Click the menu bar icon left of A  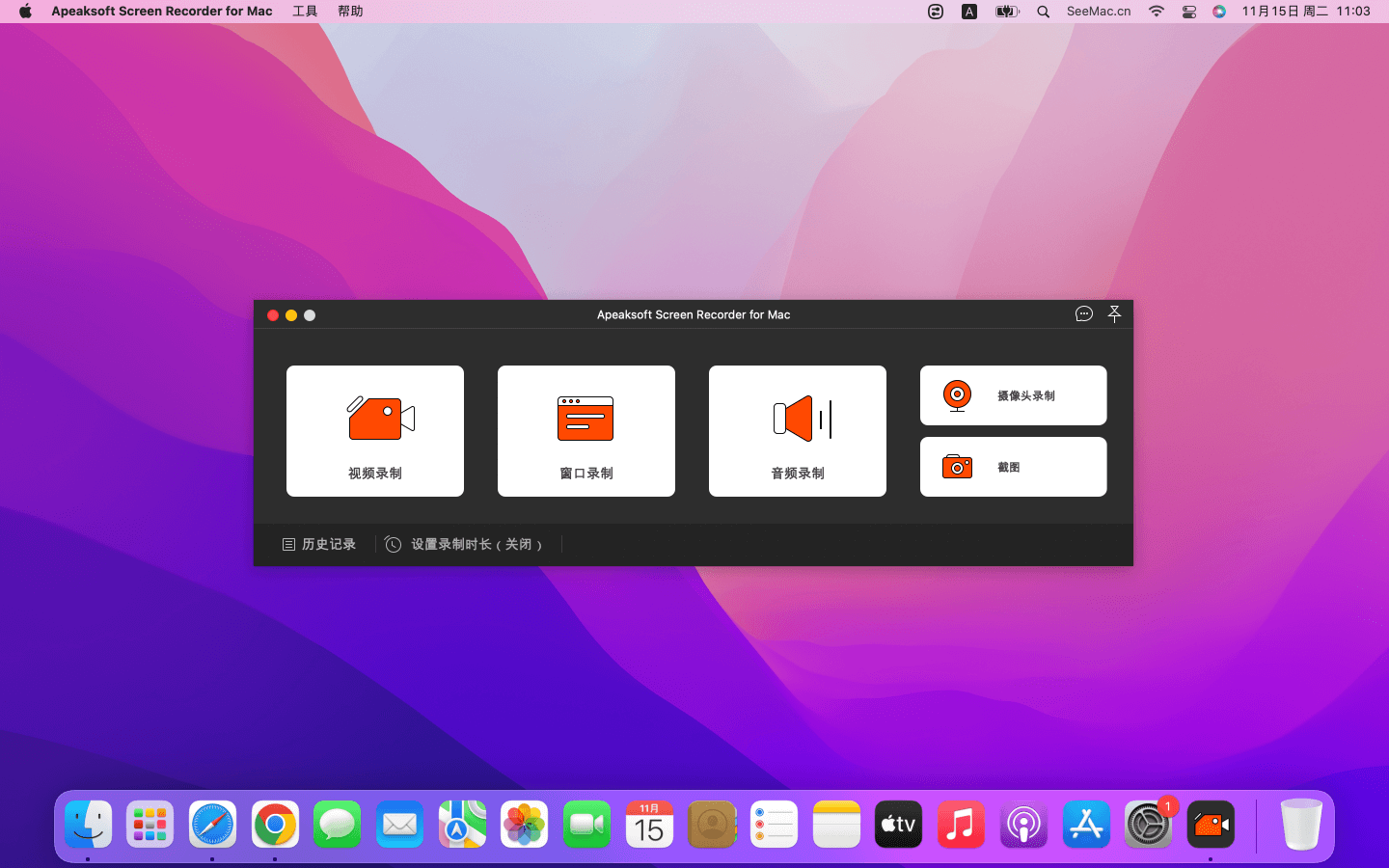point(935,12)
